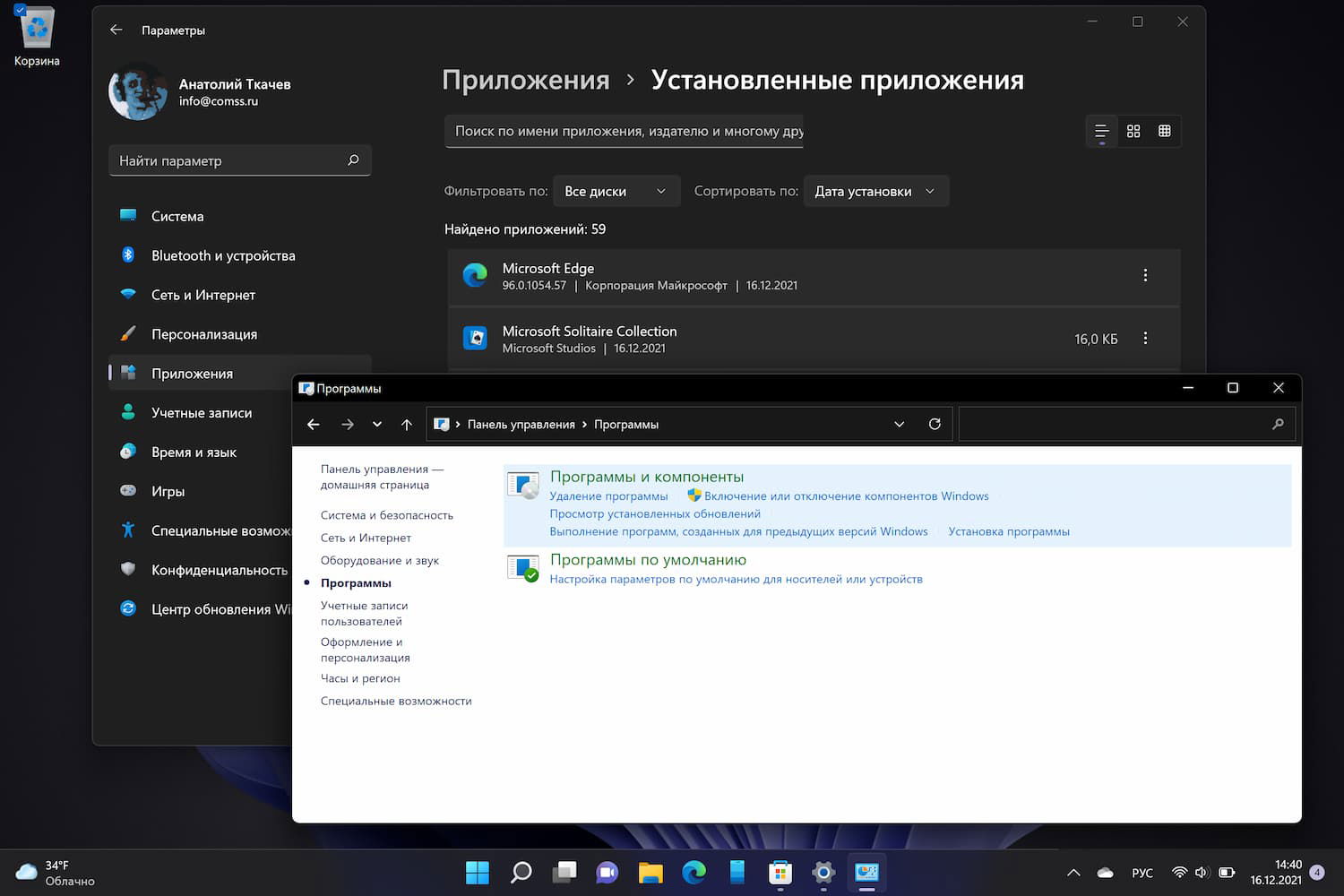Go forward in the Control Panel window
Screen dimensions: 1344x896
348,425
